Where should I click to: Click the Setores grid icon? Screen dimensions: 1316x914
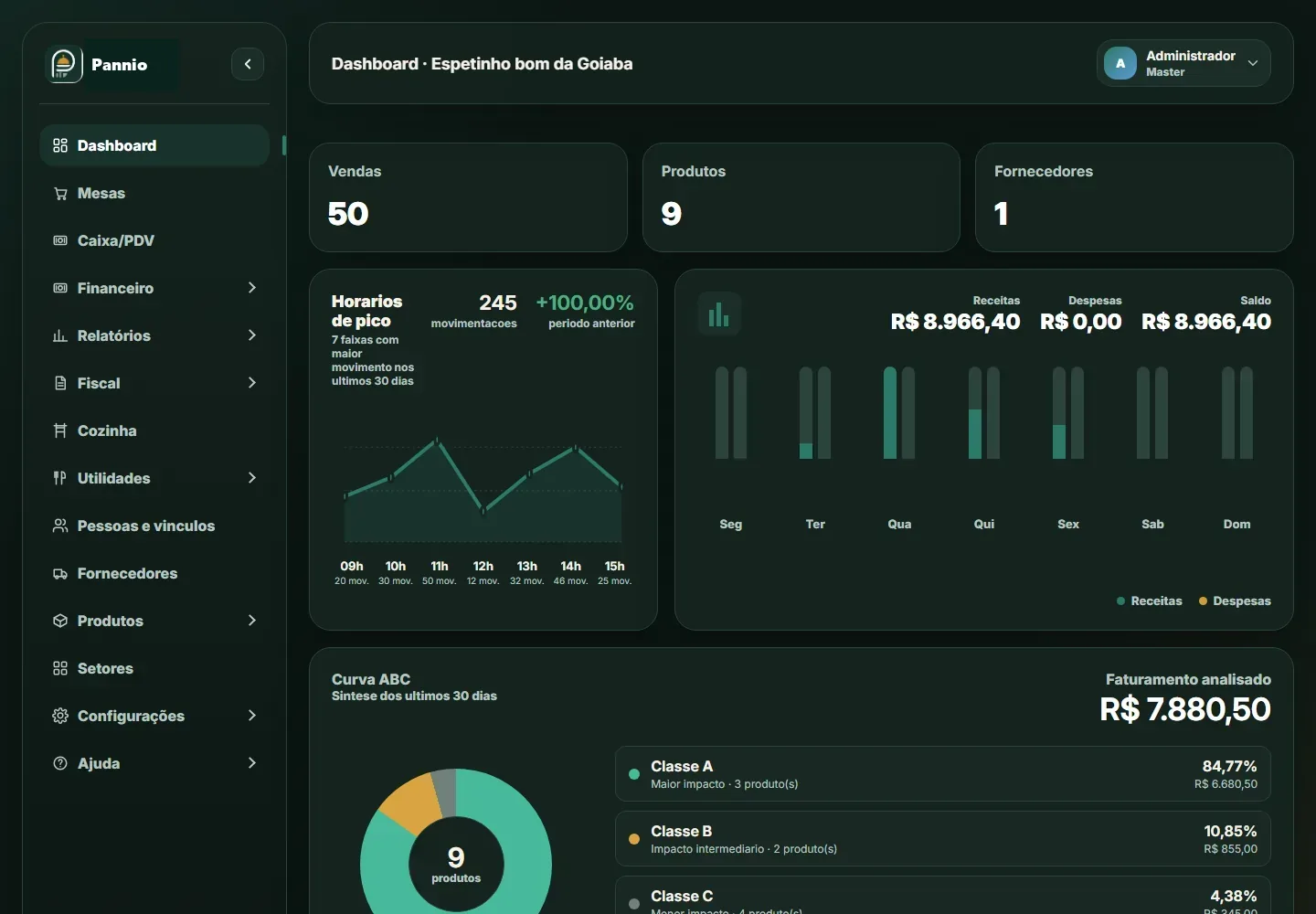coord(60,668)
